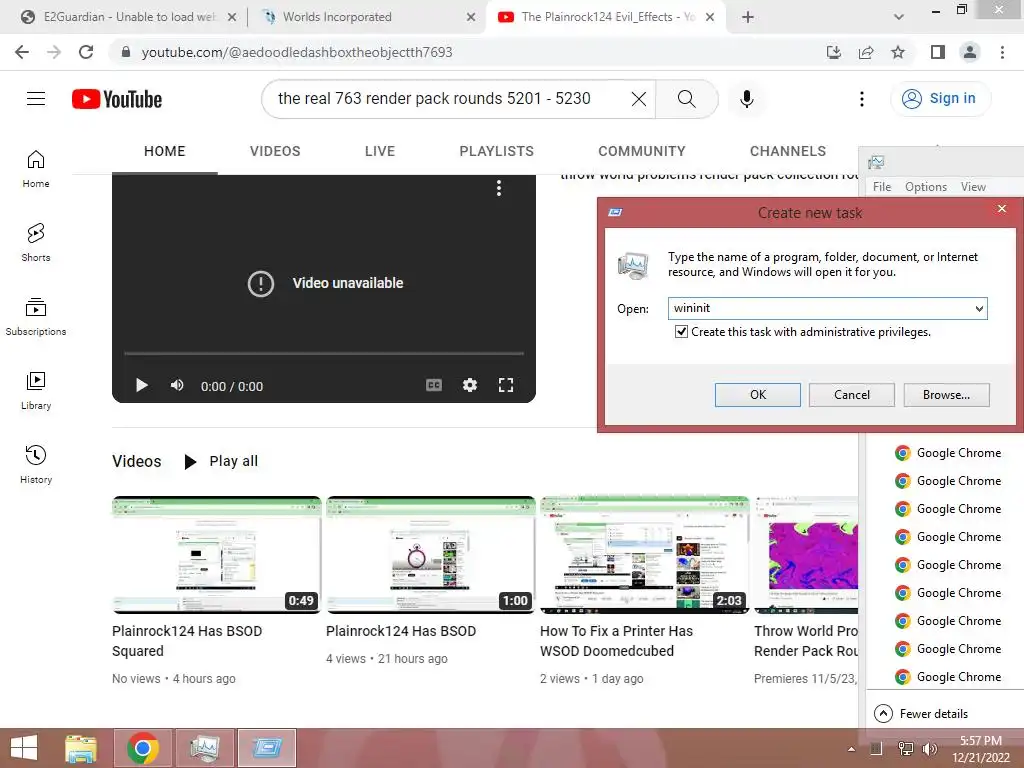Open Throw World Problems video title
The width and height of the screenshot is (1024, 768).
[806, 641]
